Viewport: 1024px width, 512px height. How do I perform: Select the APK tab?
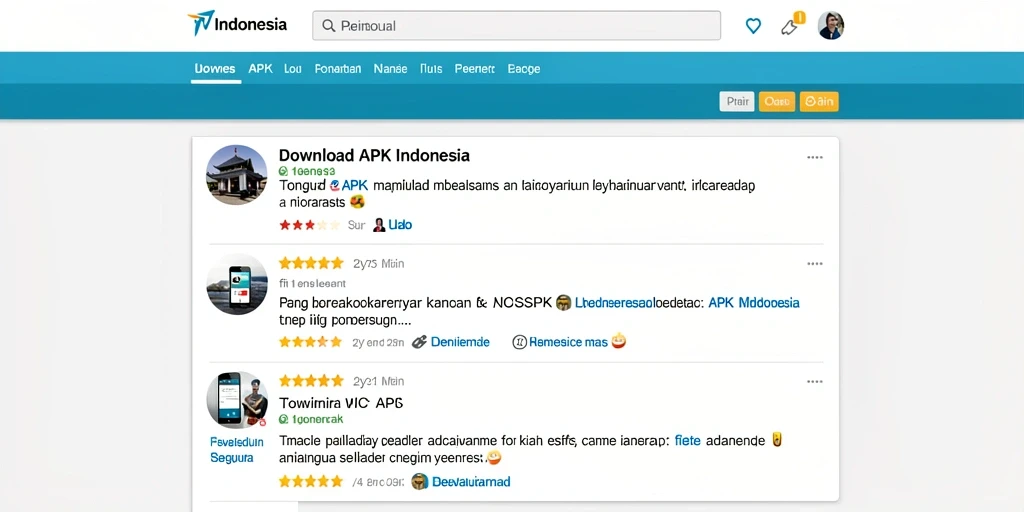tap(261, 68)
